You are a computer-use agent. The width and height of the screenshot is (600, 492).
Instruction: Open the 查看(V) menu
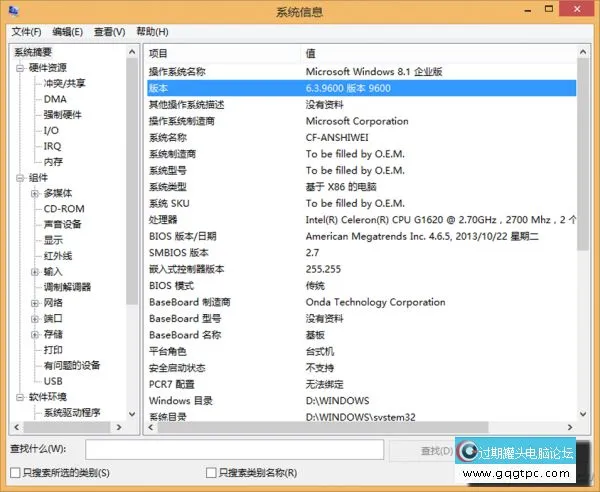[109, 32]
